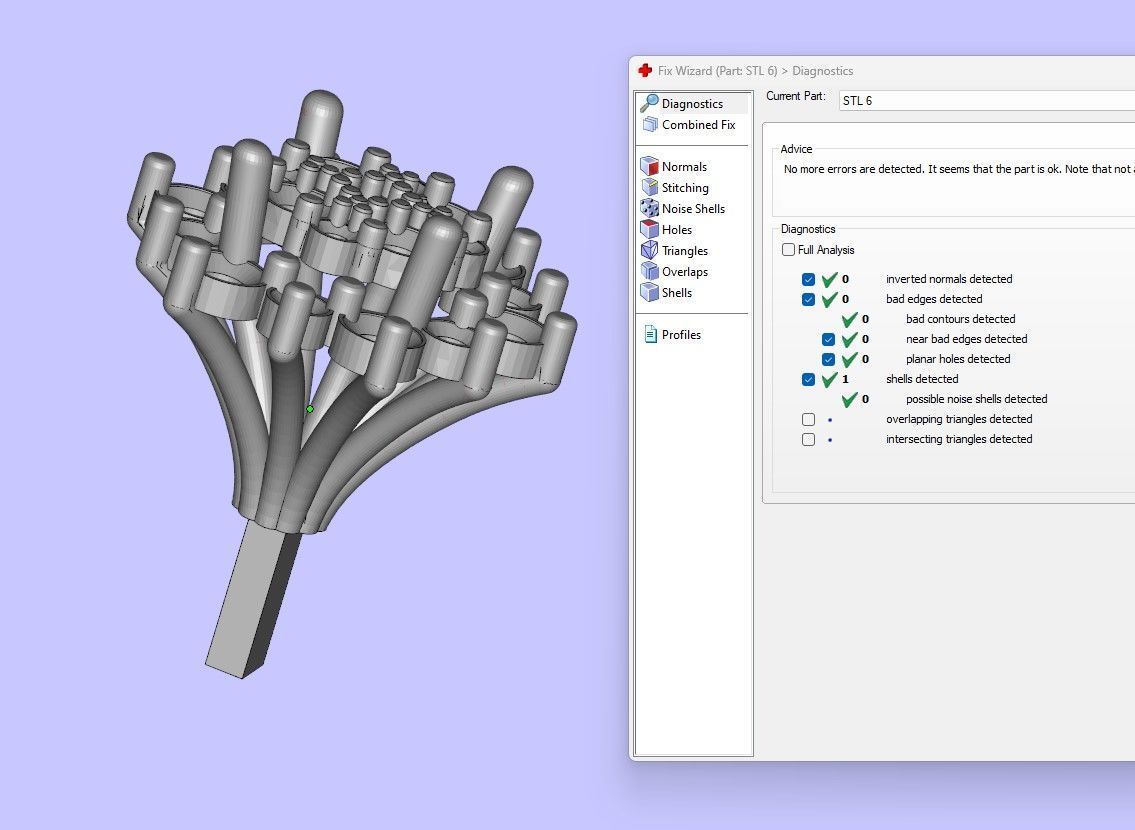
Task: Open the Diagnostics page label
Action: point(692,103)
